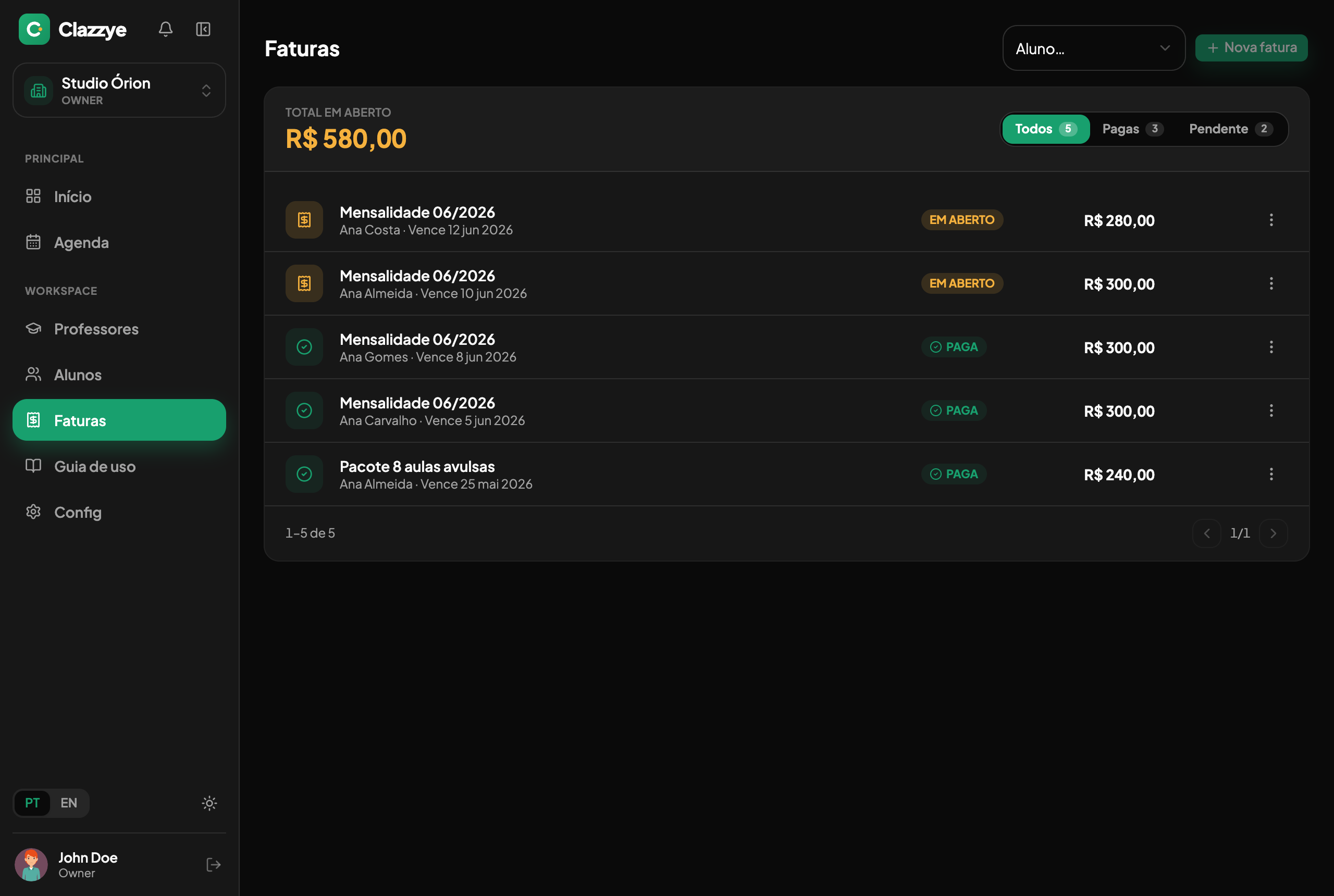Switch language to EN
Screen dimensions: 1334x896
tap(69, 803)
